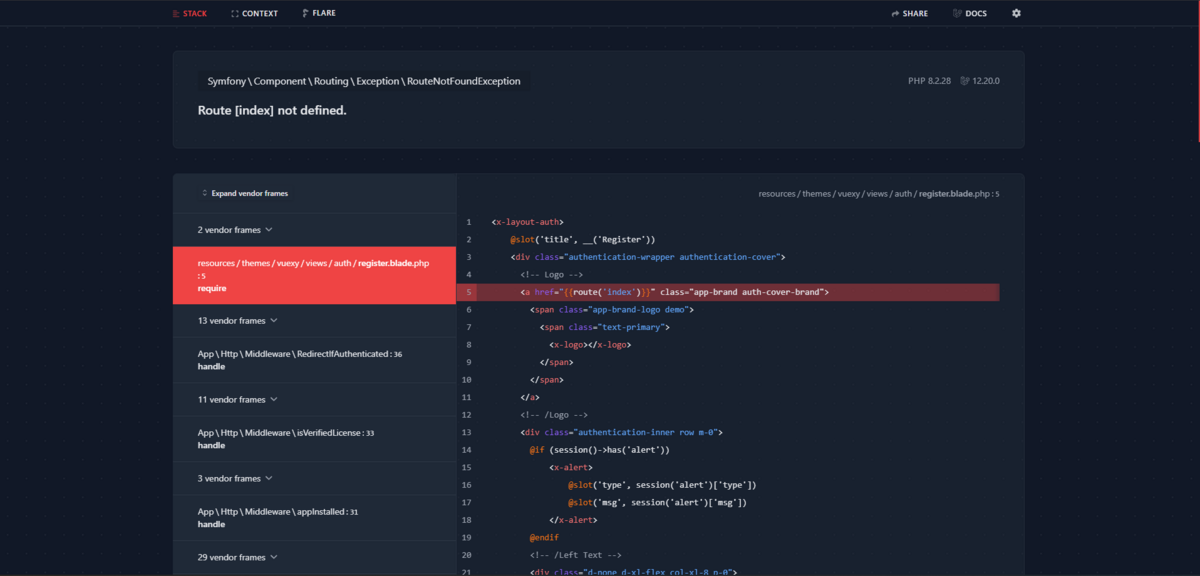Click the Stack list icon
Viewport: 1200px width, 576px height.
176,14
